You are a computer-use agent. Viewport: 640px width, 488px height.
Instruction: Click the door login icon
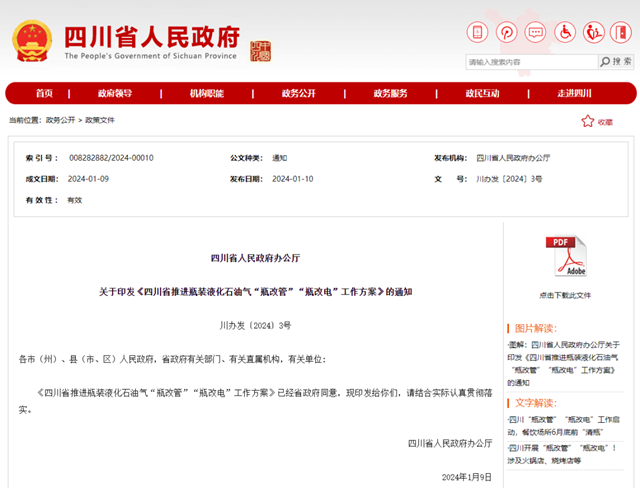coord(621,32)
